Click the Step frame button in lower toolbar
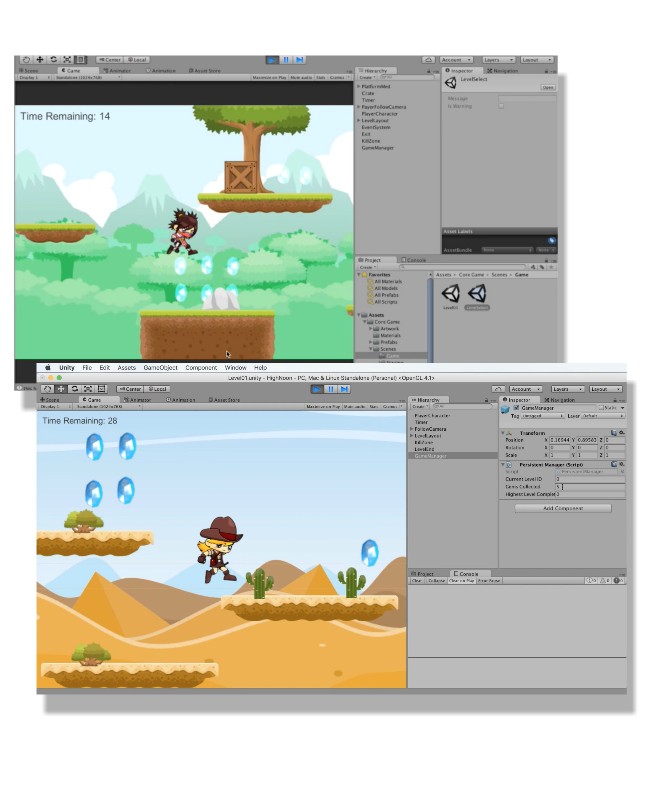 (x=343, y=389)
